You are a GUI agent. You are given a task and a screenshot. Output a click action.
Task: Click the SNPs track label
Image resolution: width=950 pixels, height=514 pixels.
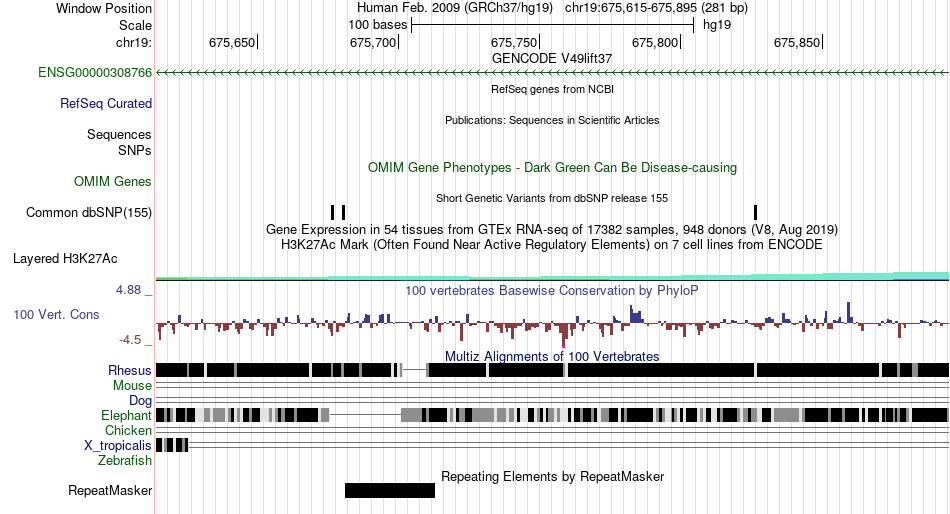point(135,150)
